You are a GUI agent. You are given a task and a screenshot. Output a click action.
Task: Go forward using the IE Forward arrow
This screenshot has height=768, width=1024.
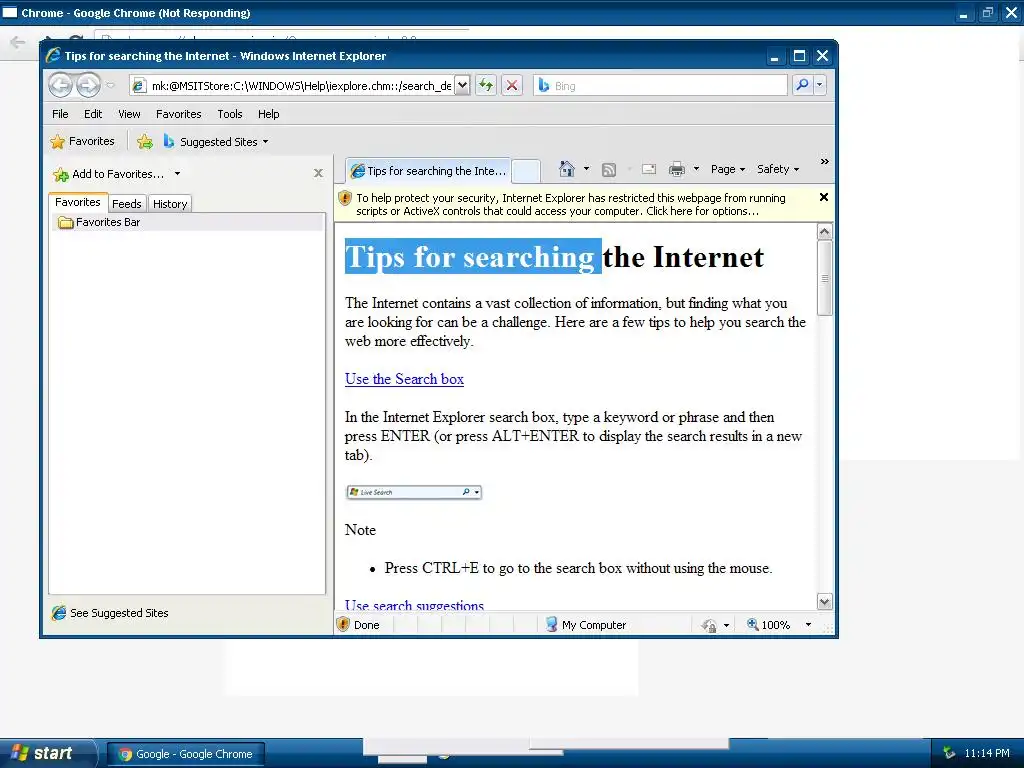point(88,85)
